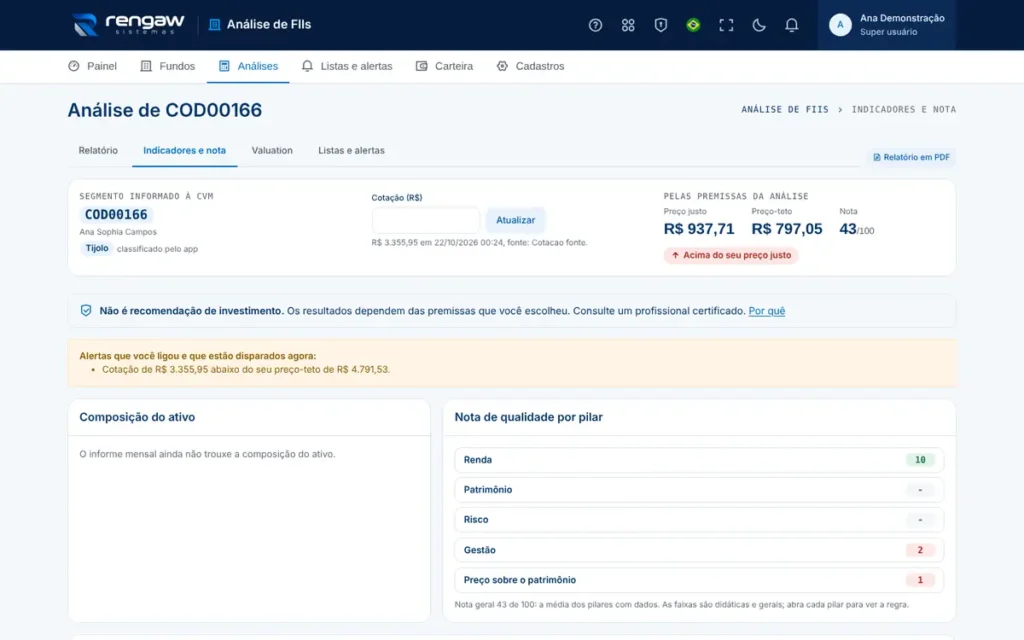Click the Preço justo R$ 937,71 value
The image size is (1024, 640).
click(699, 229)
